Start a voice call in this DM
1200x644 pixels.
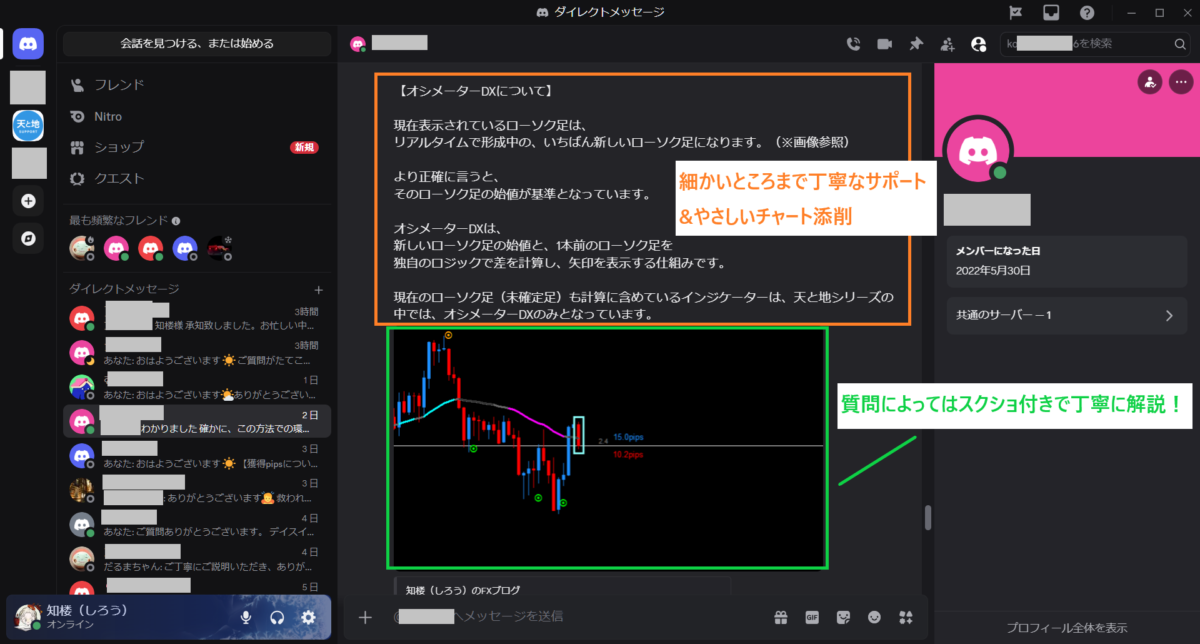point(853,44)
